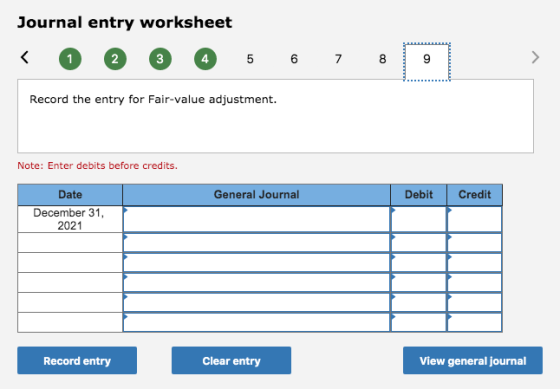Click the Clear entry button

[x=231, y=360]
